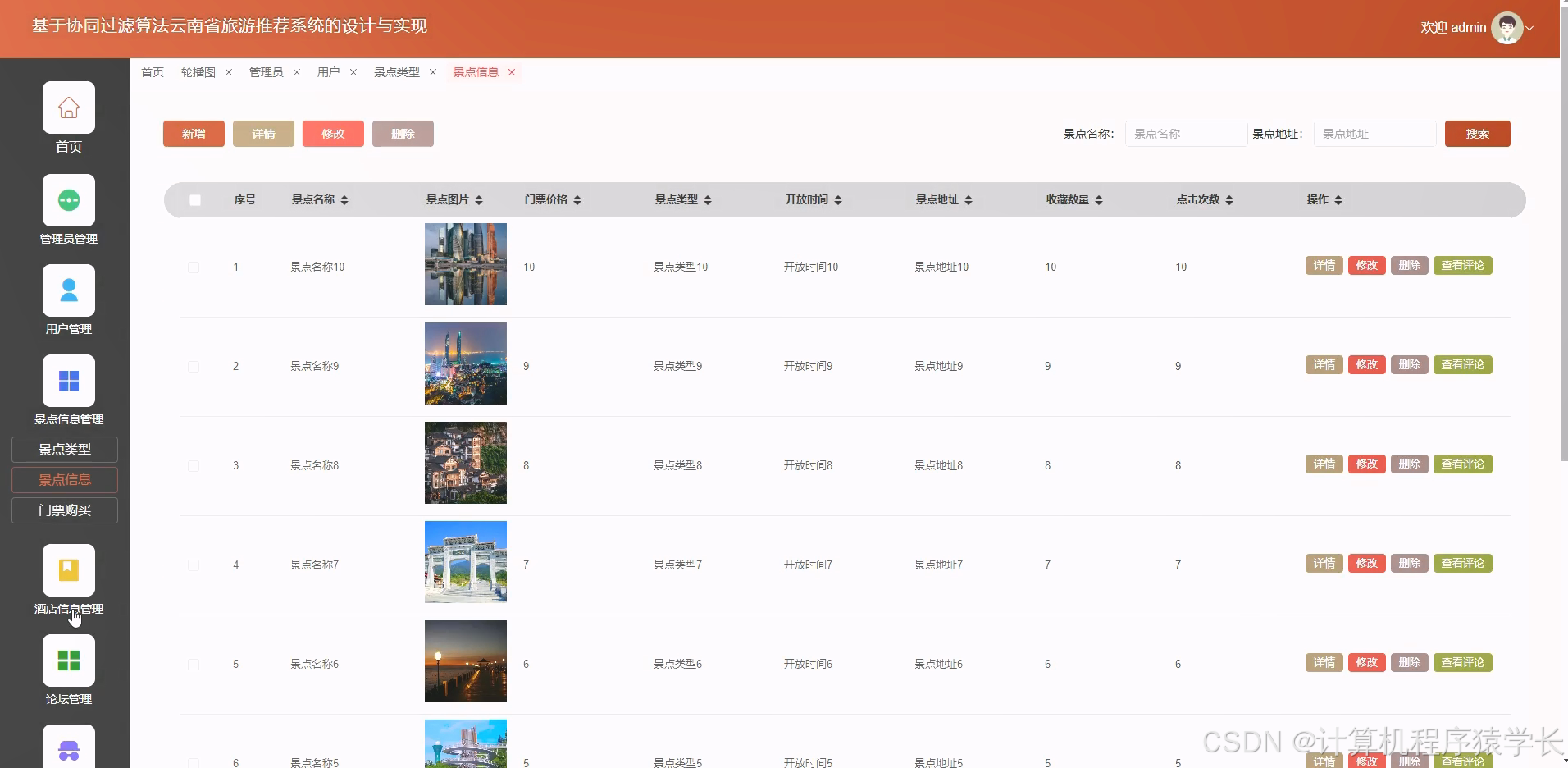Switch to the 管理员 tab
Image resolution: width=1568 pixels, height=768 pixels.
(x=267, y=72)
